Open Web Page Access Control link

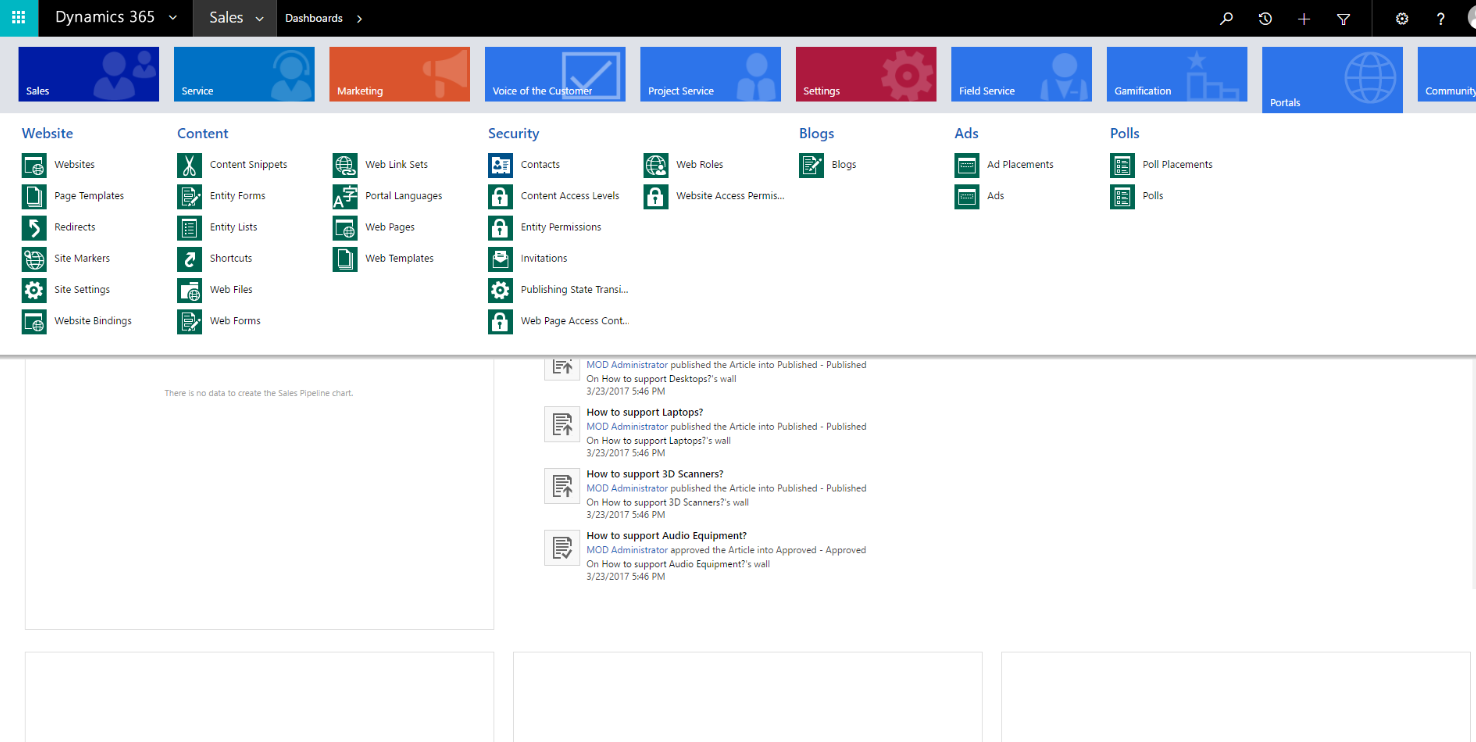[574, 321]
